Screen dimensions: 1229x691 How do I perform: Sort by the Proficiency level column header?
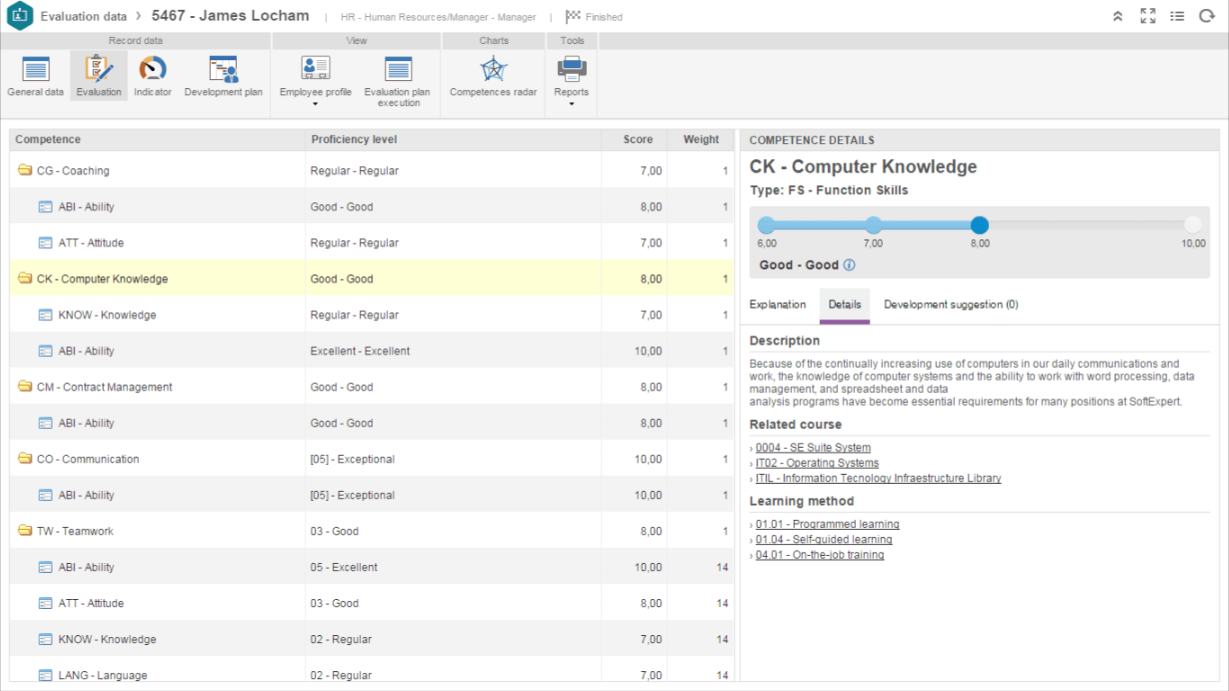click(x=453, y=139)
